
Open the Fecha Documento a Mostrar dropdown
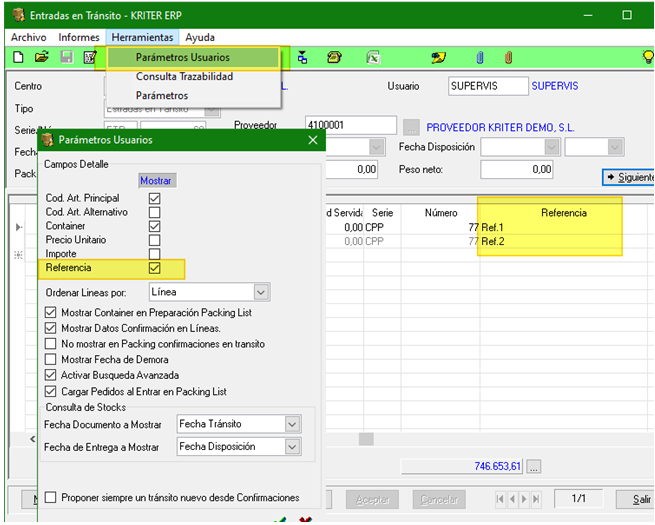[292, 424]
